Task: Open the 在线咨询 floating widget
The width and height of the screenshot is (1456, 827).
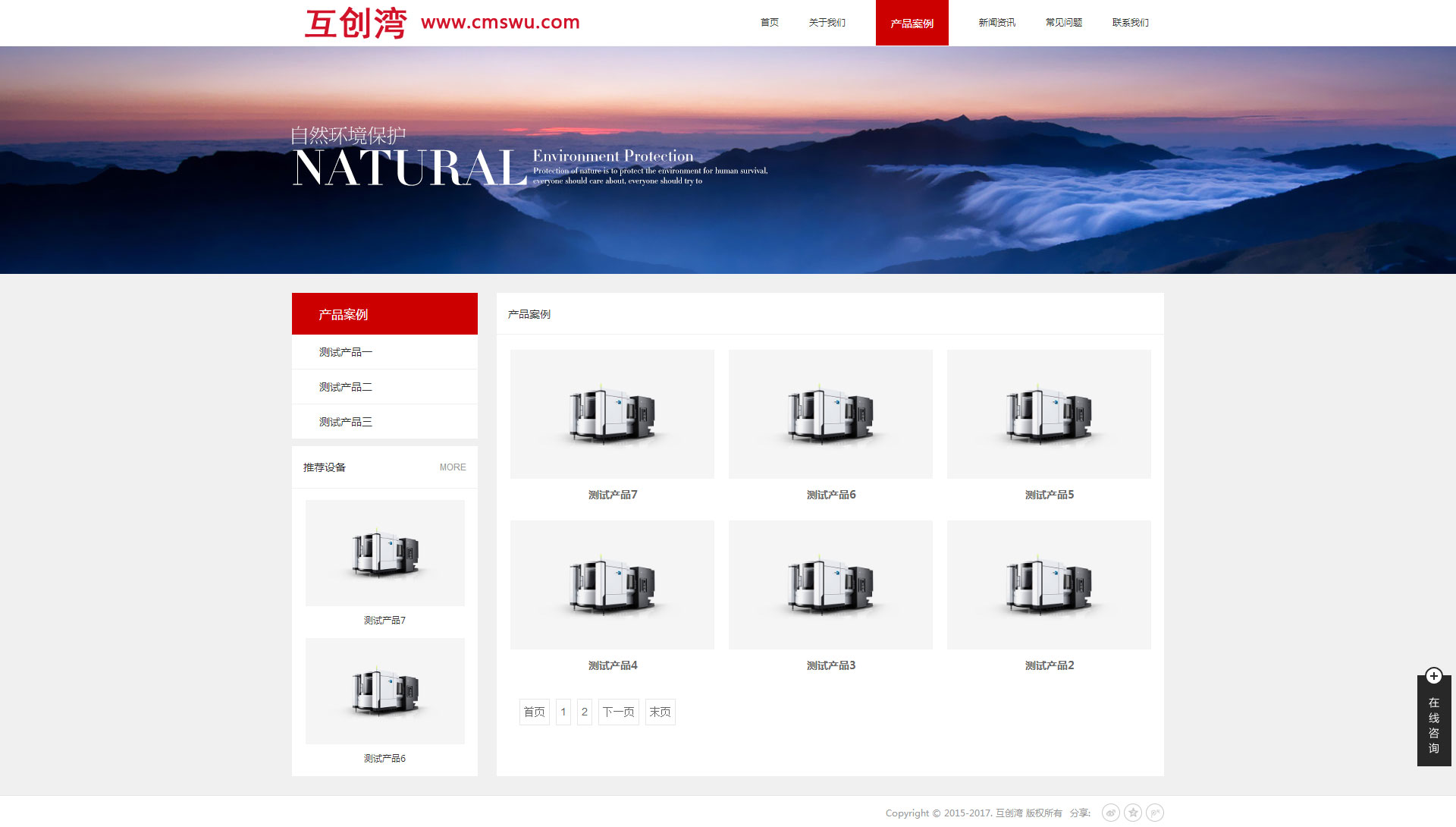Action: coord(1433,725)
